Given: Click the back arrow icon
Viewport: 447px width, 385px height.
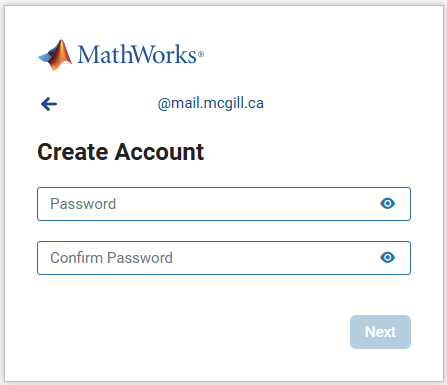Looking at the screenshot, I should click(49, 104).
